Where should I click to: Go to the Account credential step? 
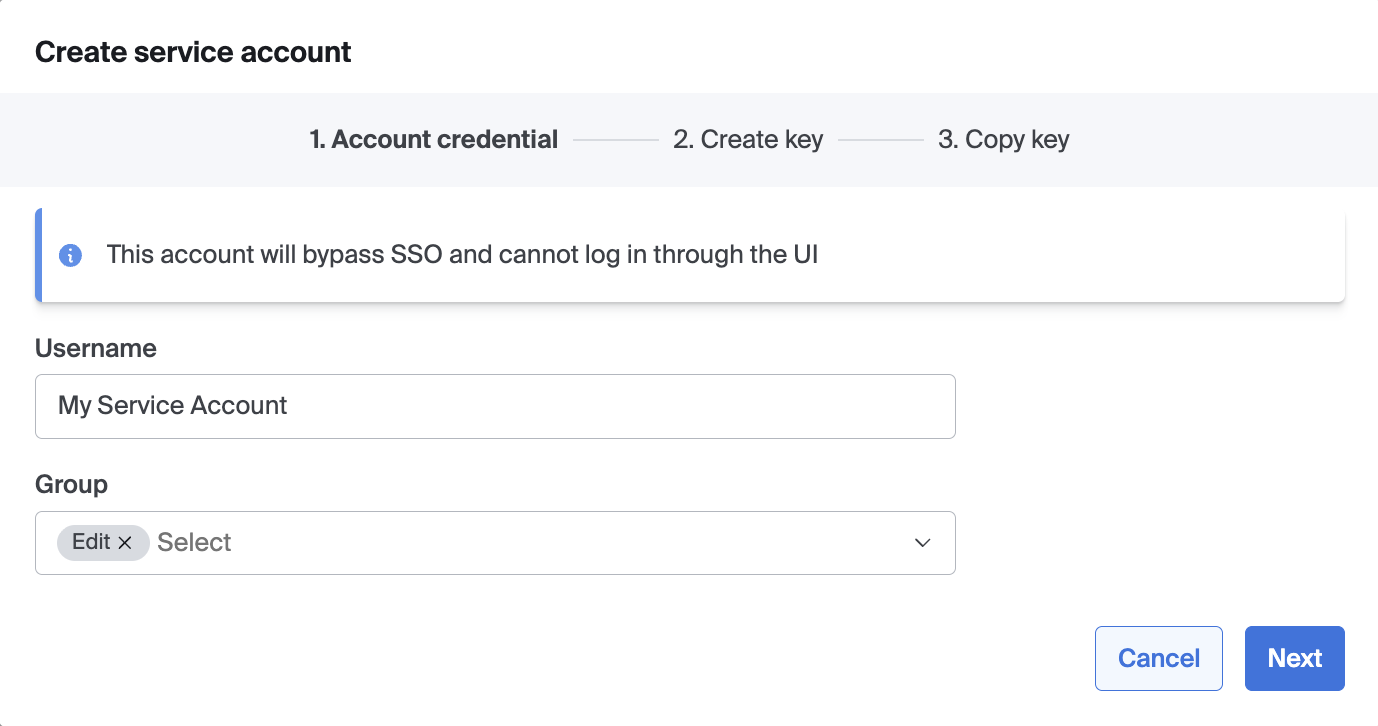(x=433, y=140)
